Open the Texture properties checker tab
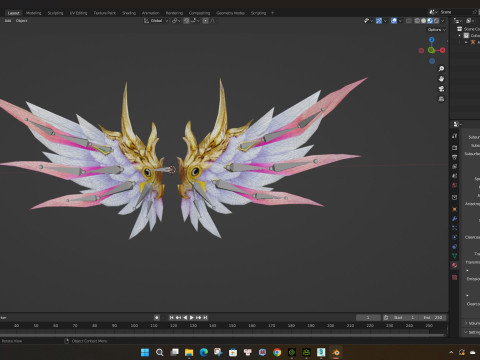Viewport: 480px width, 360px height. (455, 277)
